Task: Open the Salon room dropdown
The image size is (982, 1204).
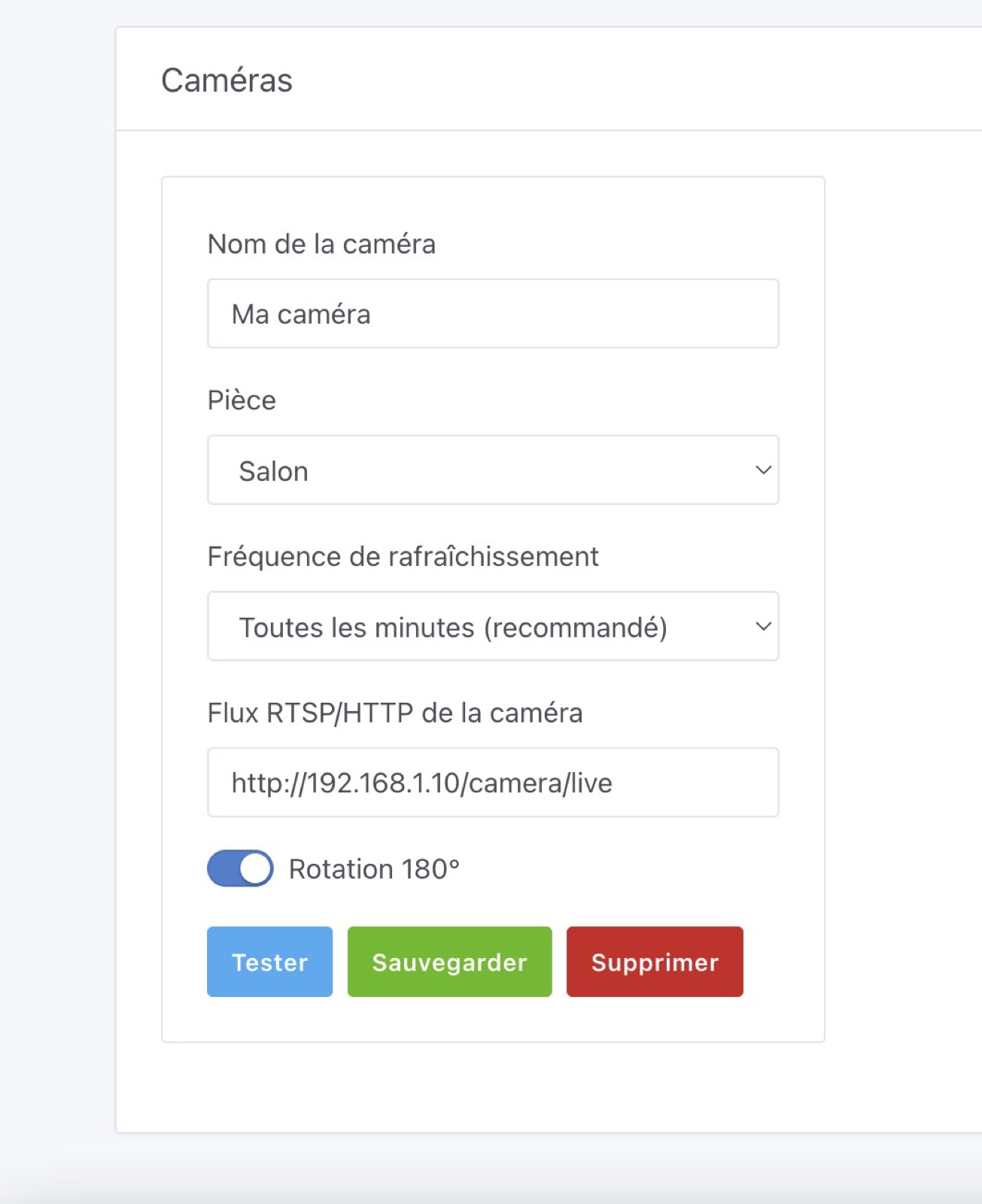Action: coord(493,470)
